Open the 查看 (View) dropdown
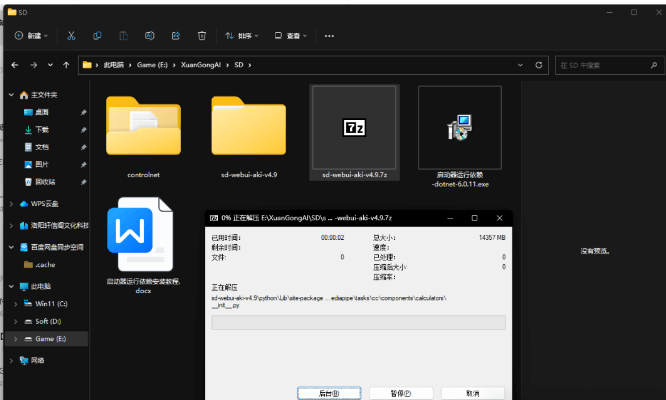 coord(291,36)
